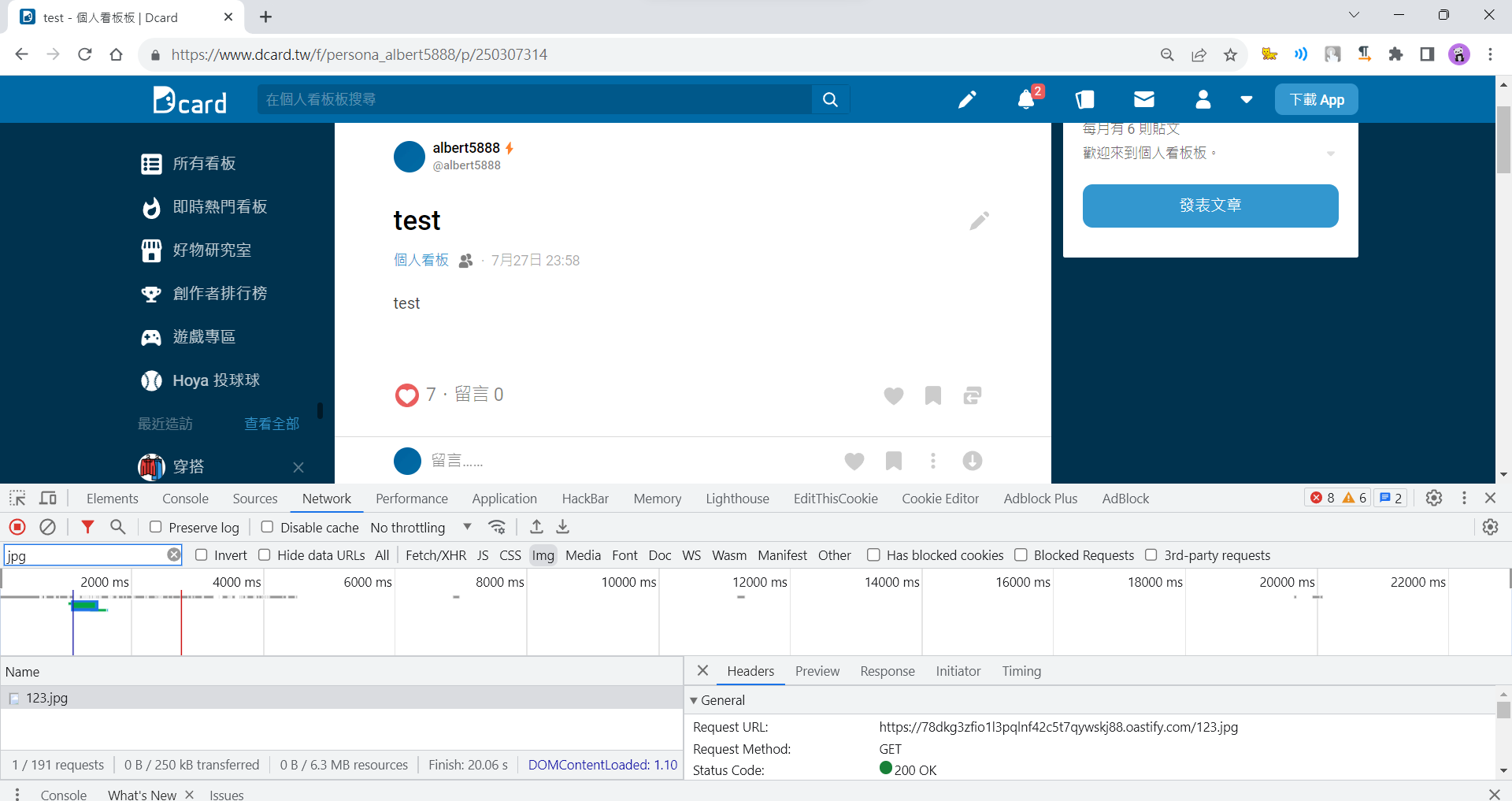Select the Fetch/XHR filter type
This screenshot has height=801, width=1512.
(x=435, y=555)
